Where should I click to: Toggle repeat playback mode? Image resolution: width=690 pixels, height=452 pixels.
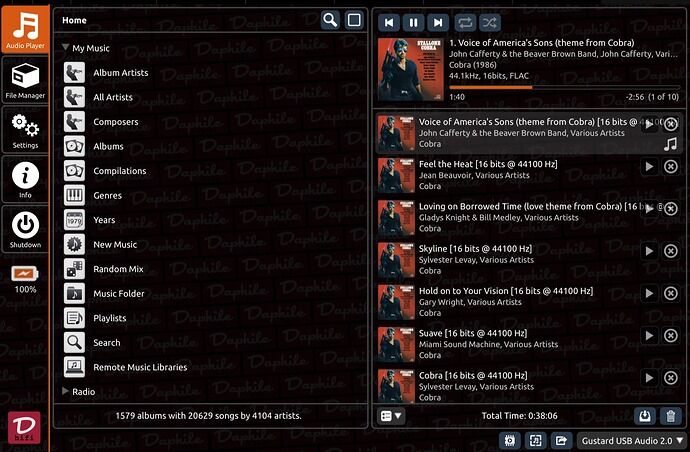click(465, 21)
